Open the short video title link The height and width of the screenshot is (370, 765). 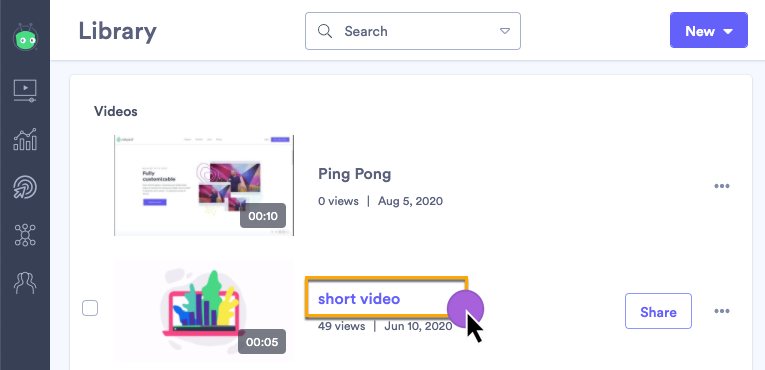click(x=359, y=299)
